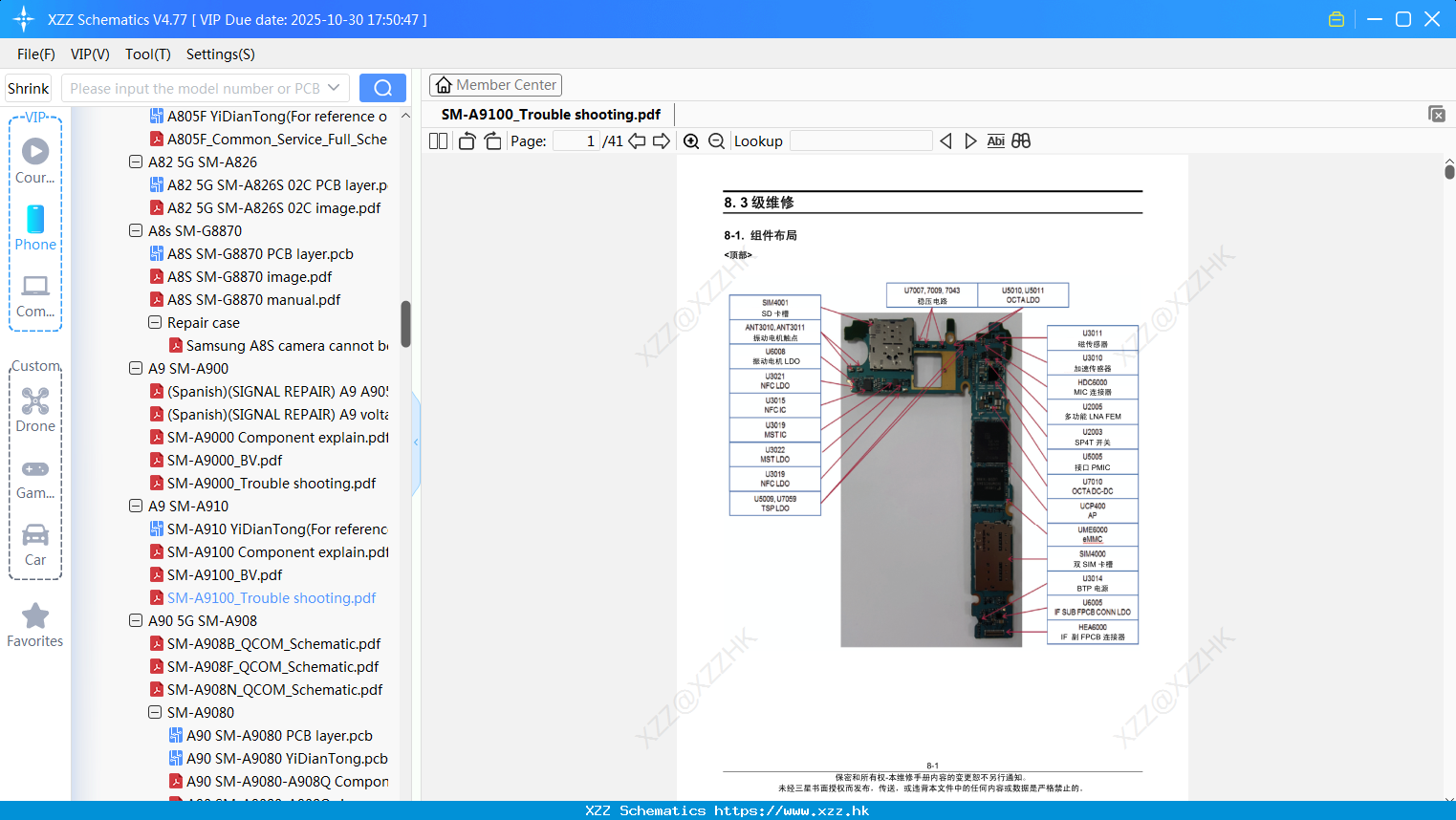The height and width of the screenshot is (820, 1456).
Task: Open the File(F) menu
Action: pyautogui.click(x=36, y=54)
